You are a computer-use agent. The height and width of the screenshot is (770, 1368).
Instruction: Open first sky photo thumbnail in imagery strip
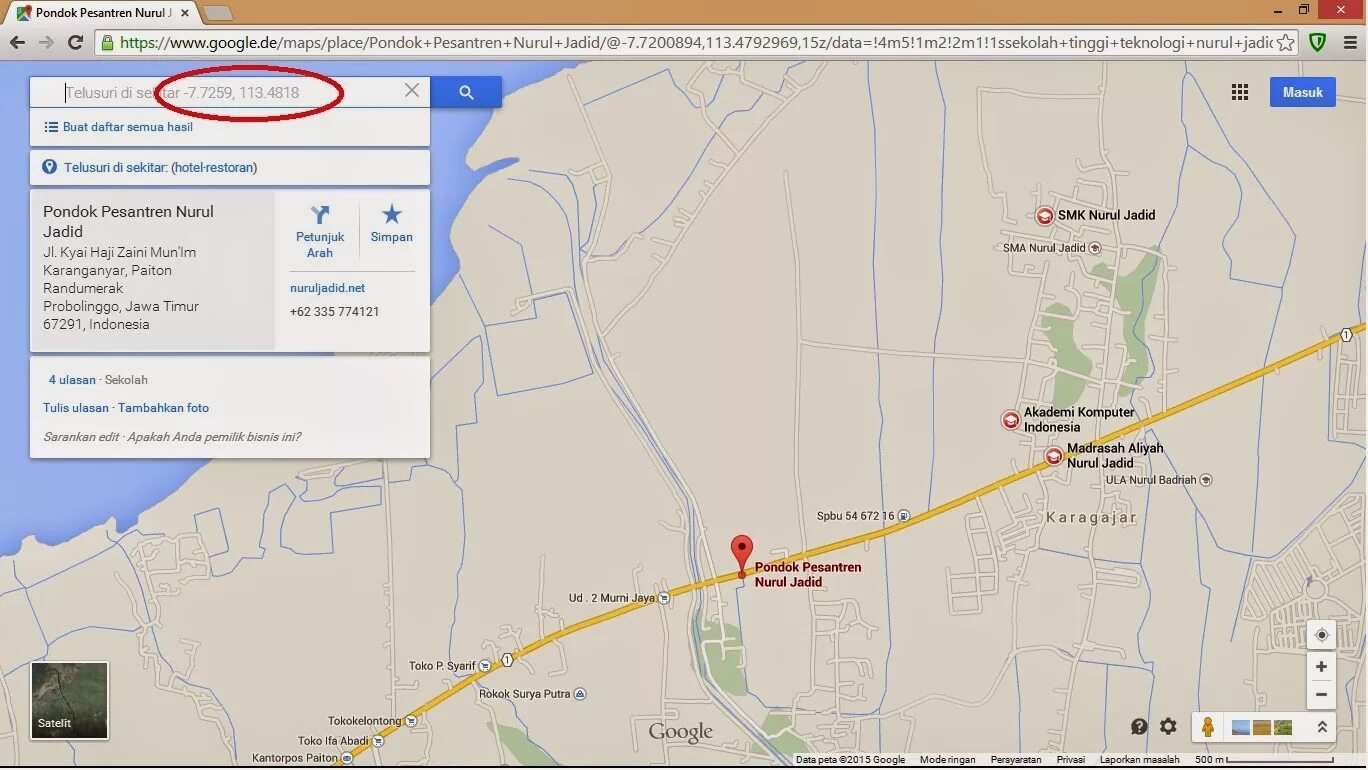click(x=1241, y=728)
